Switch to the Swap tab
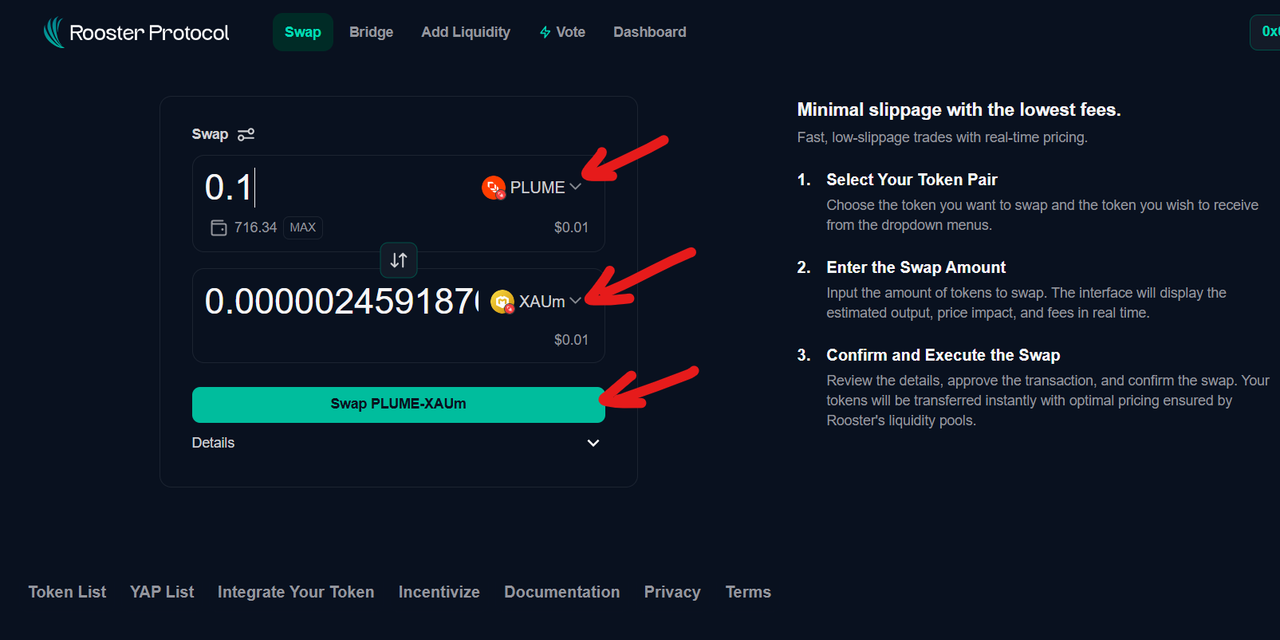The width and height of the screenshot is (1280, 640). click(x=303, y=32)
